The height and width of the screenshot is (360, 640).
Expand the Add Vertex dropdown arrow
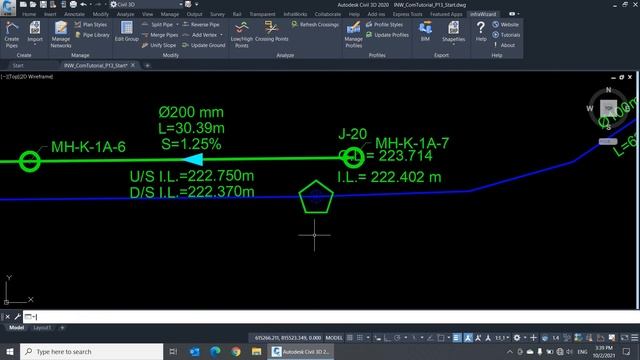[x=222, y=35]
